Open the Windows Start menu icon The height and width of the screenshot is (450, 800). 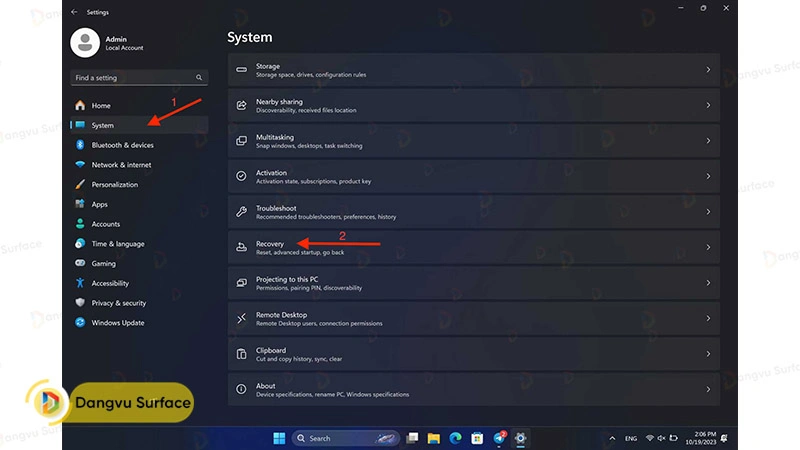click(278, 438)
